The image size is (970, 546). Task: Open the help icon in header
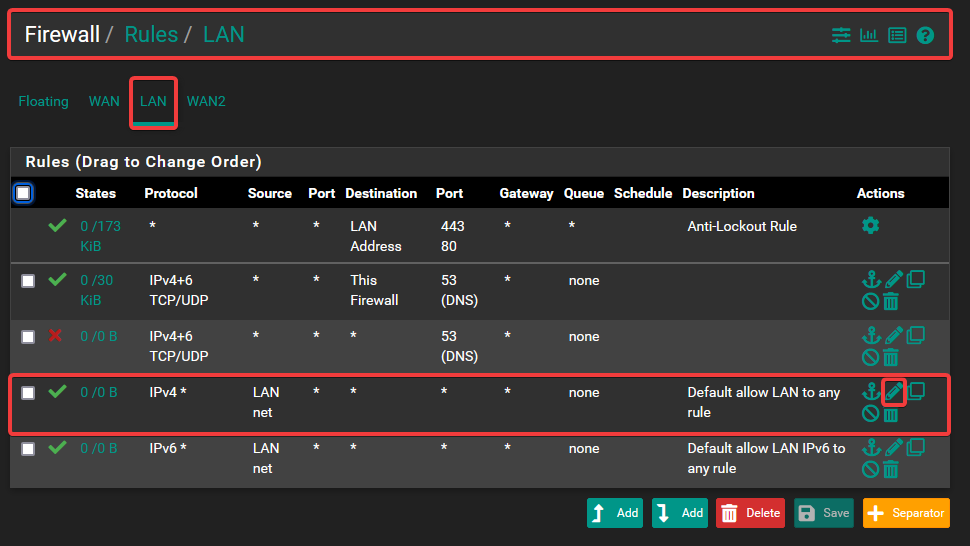(925, 35)
